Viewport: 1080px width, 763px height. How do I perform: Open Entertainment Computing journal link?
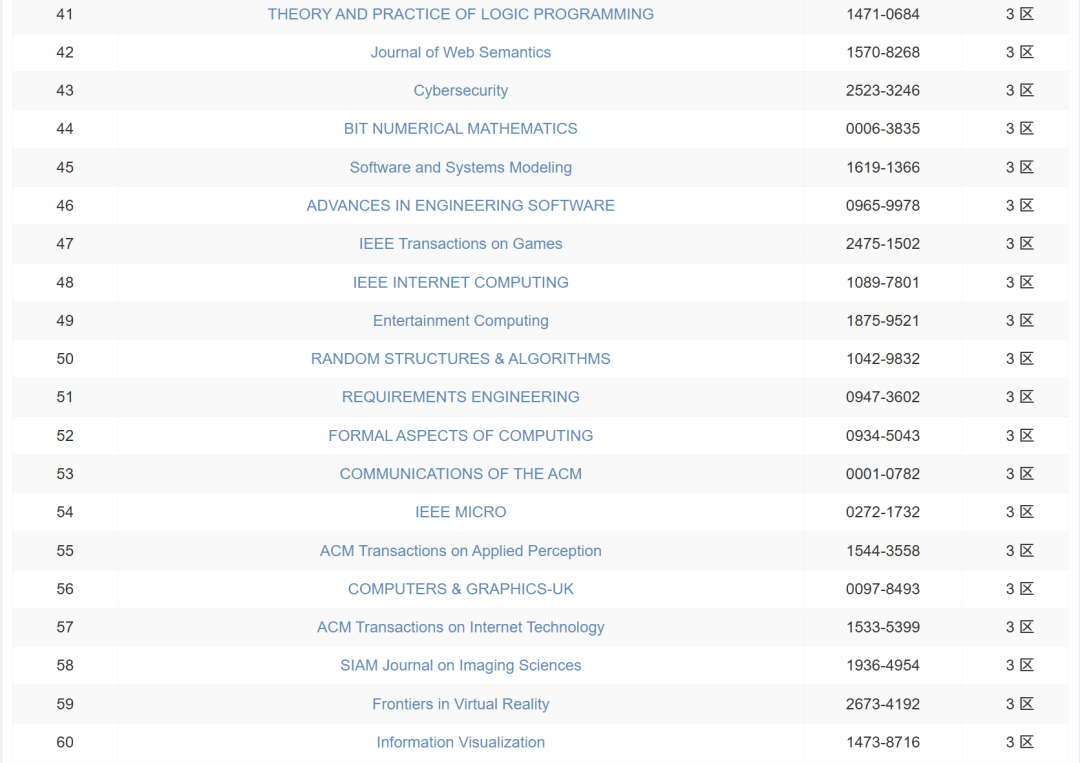(460, 320)
